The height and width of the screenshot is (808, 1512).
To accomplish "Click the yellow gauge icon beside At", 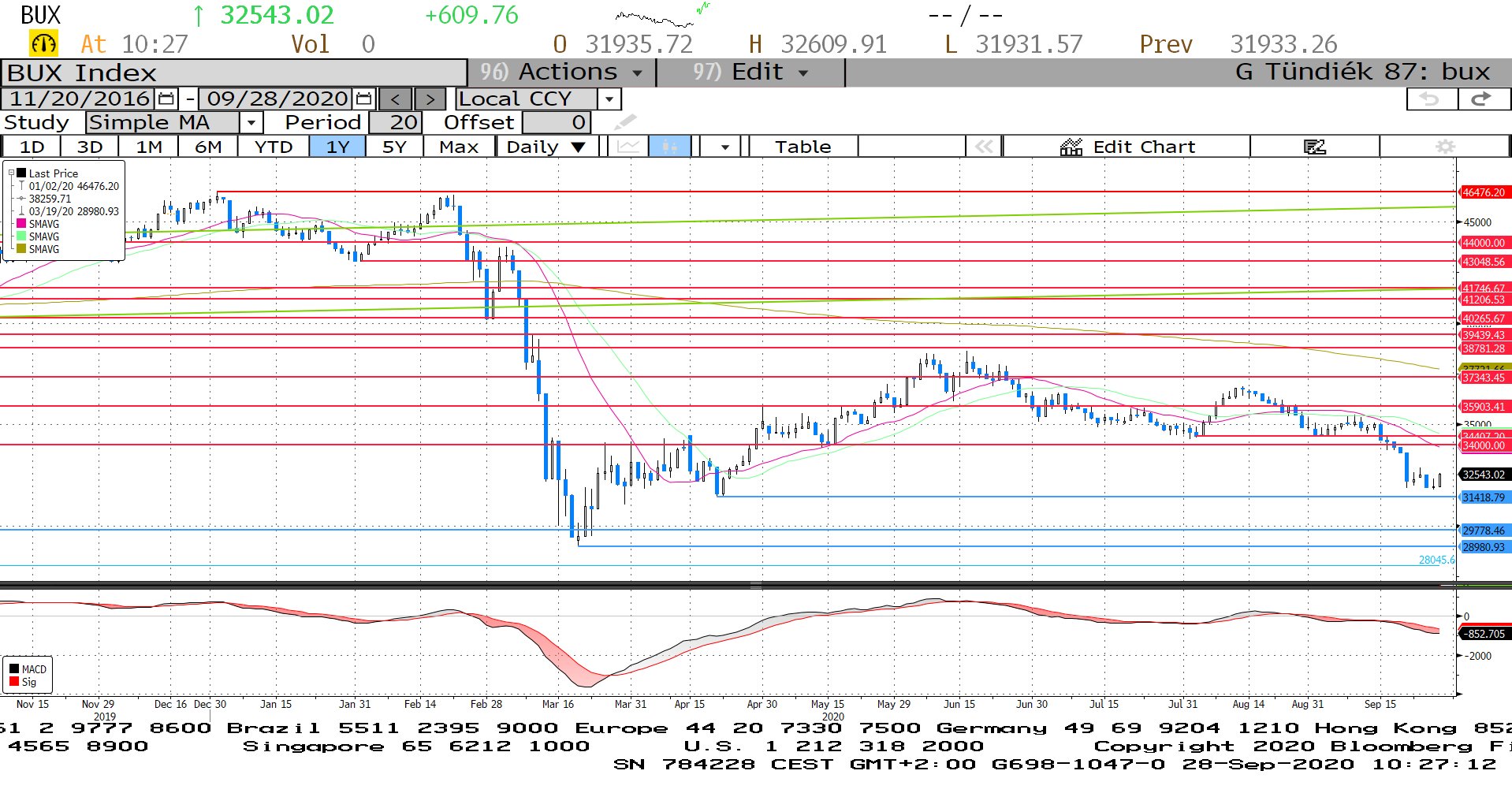I will 43,44.
